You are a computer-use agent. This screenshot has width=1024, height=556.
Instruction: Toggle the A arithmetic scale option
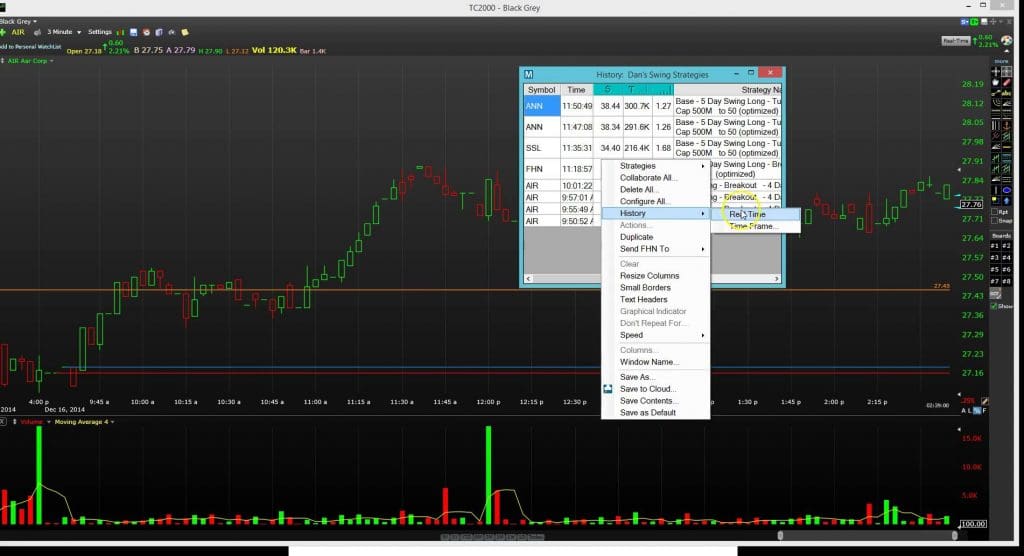(964, 411)
